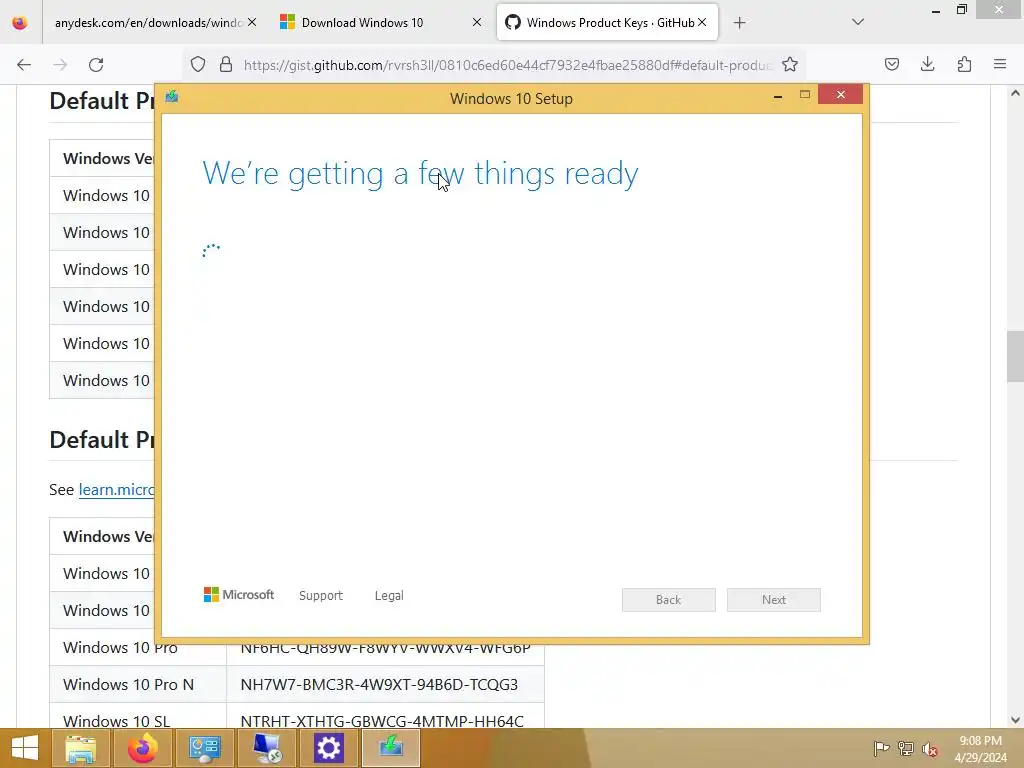Image resolution: width=1024 pixels, height=768 pixels.
Task: Open the Support link in Setup
Action: pos(321,596)
